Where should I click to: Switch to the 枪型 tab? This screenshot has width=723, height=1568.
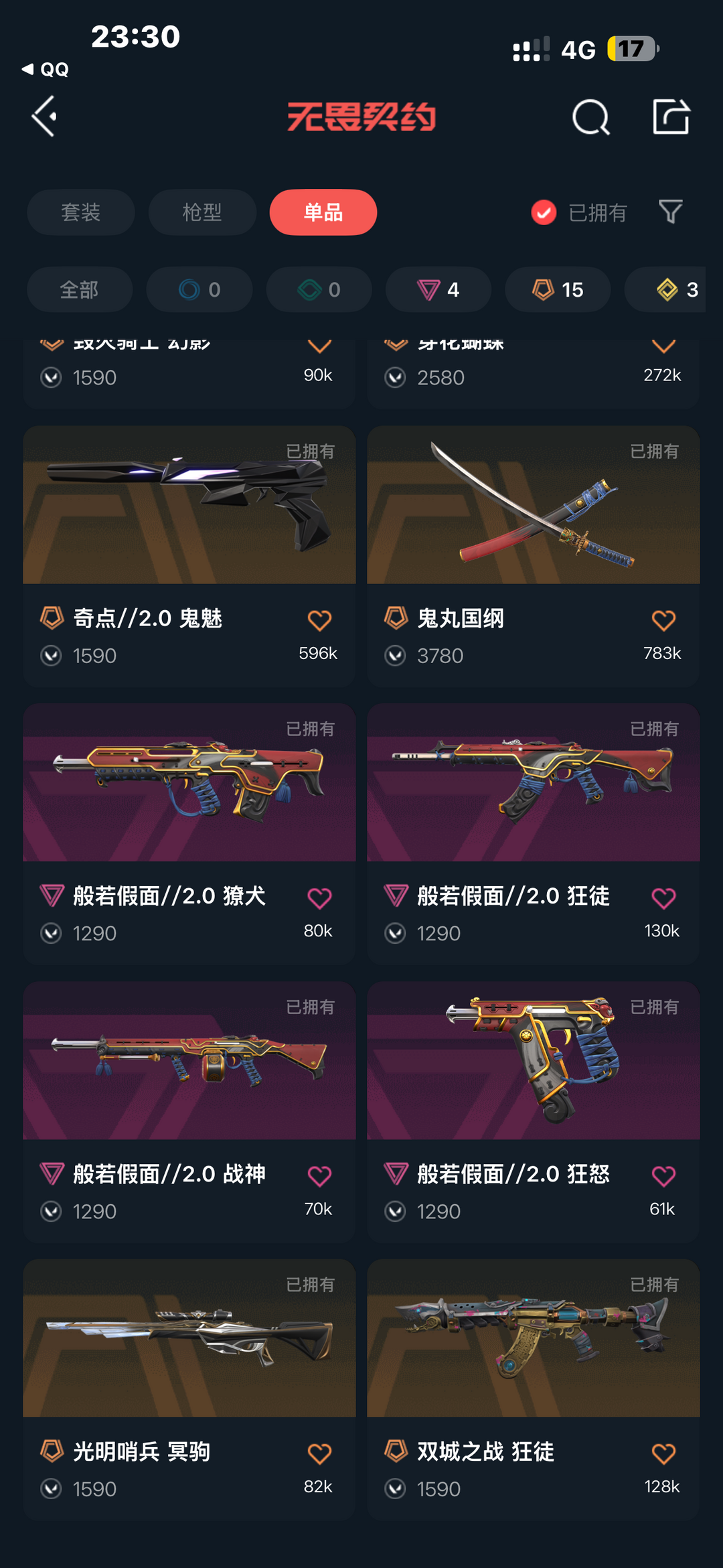pos(202,212)
